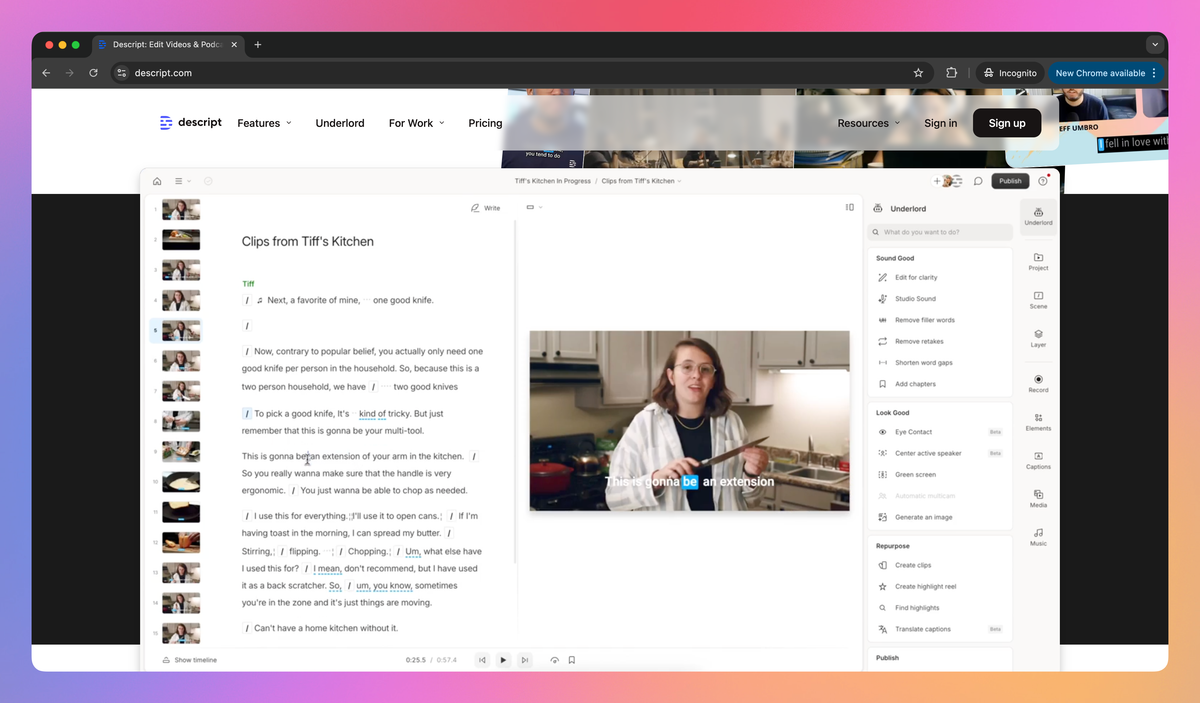Image resolution: width=1200 pixels, height=703 pixels.
Task: Open the hamburger menu dropdown beside home
Action: coord(182,181)
